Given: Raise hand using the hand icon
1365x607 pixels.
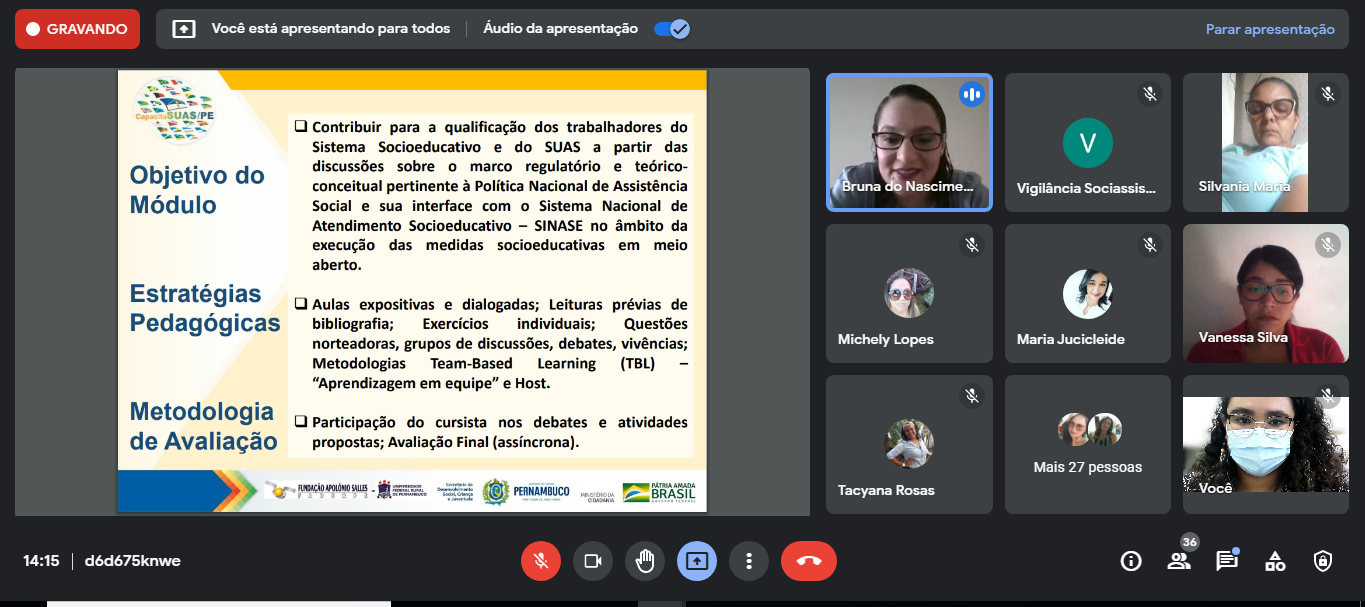Looking at the screenshot, I should tap(645, 561).
